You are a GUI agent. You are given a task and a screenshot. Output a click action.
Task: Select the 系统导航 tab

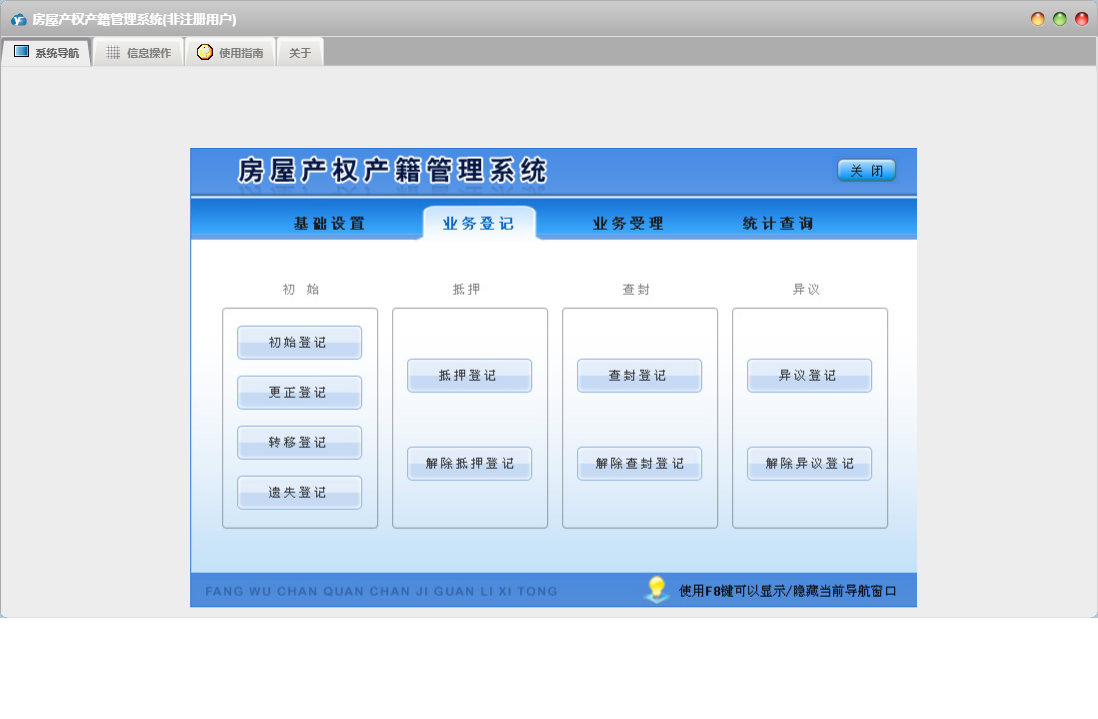(47, 53)
